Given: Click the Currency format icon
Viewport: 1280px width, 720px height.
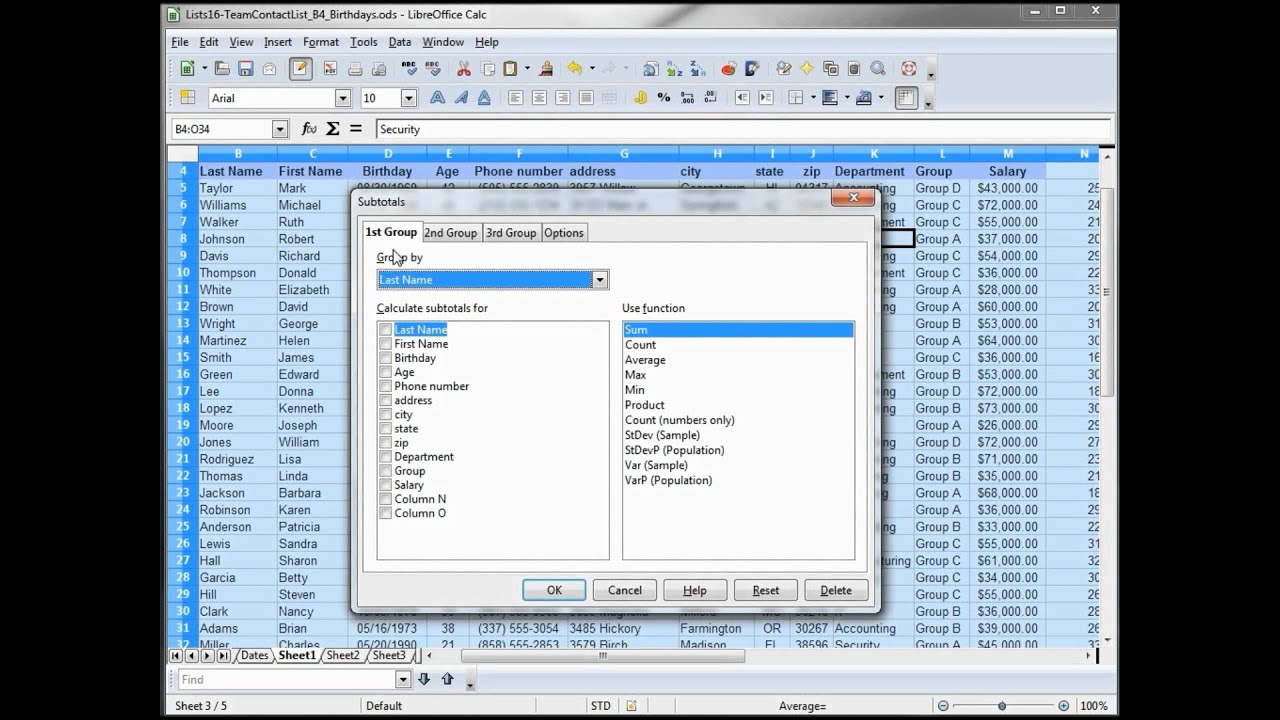Looking at the screenshot, I should pyautogui.click(x=640, y=98).
